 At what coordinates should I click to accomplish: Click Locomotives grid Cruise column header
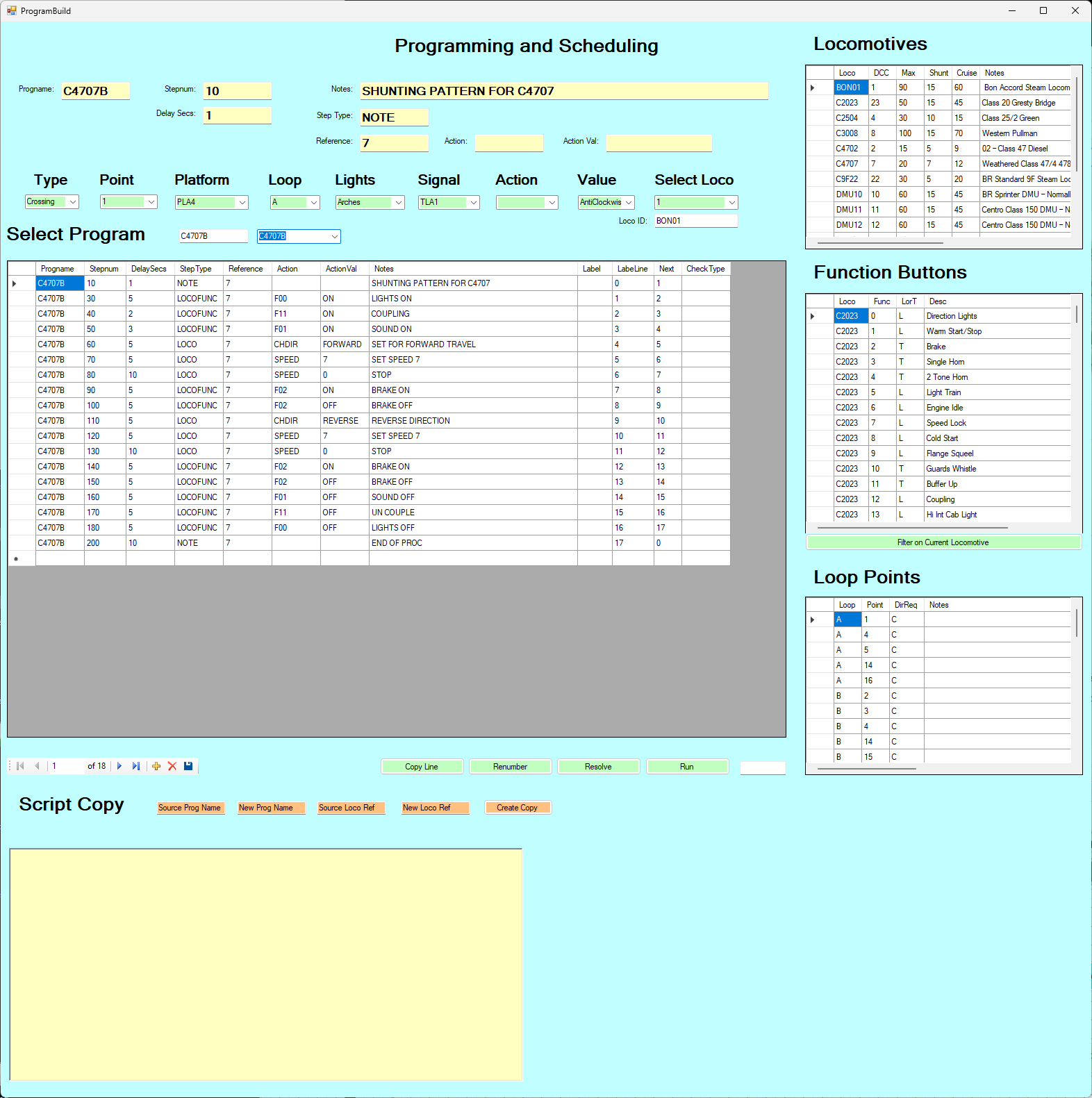[x=966, y=73]
